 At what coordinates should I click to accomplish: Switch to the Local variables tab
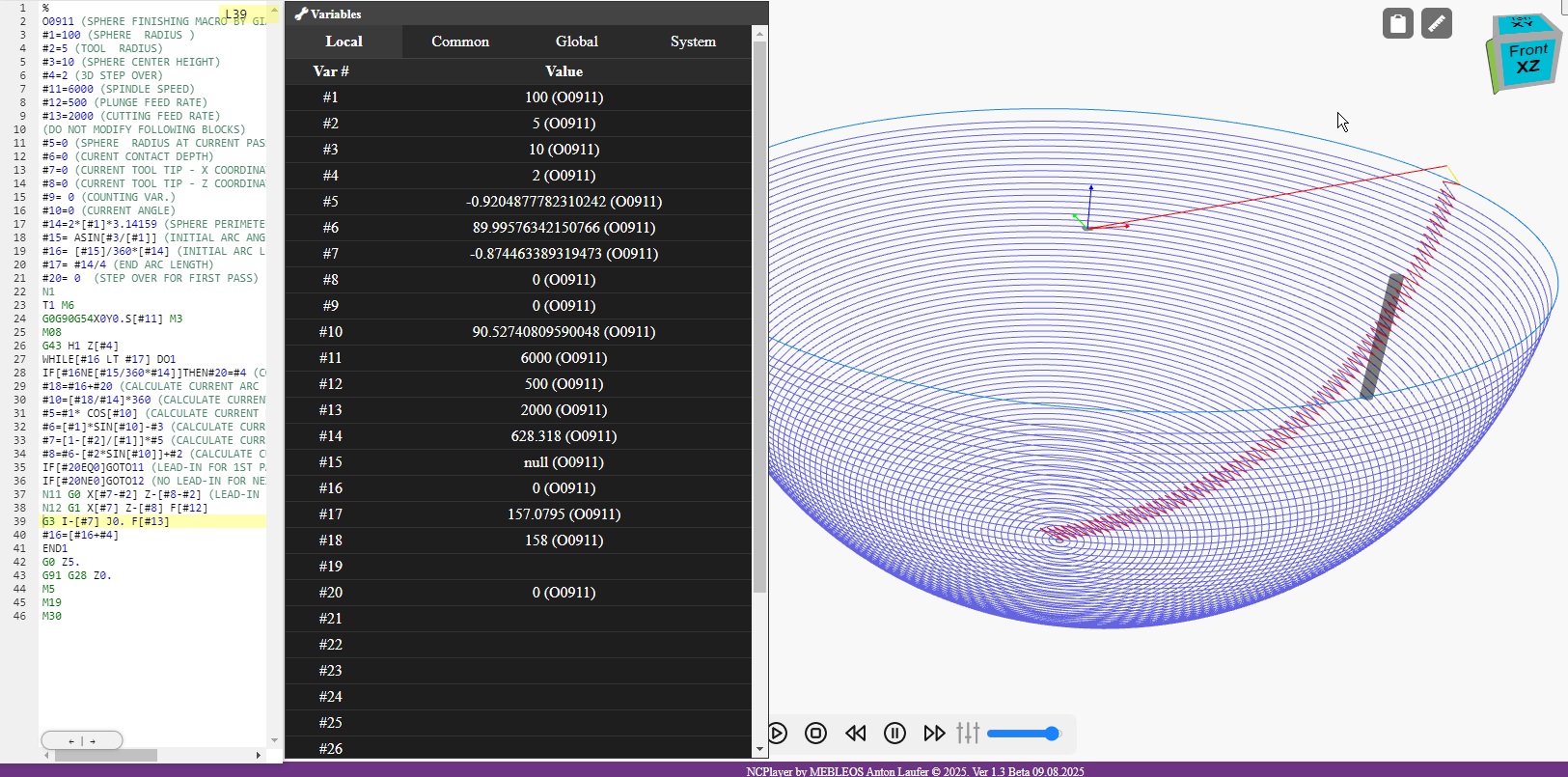coord(344,42)
